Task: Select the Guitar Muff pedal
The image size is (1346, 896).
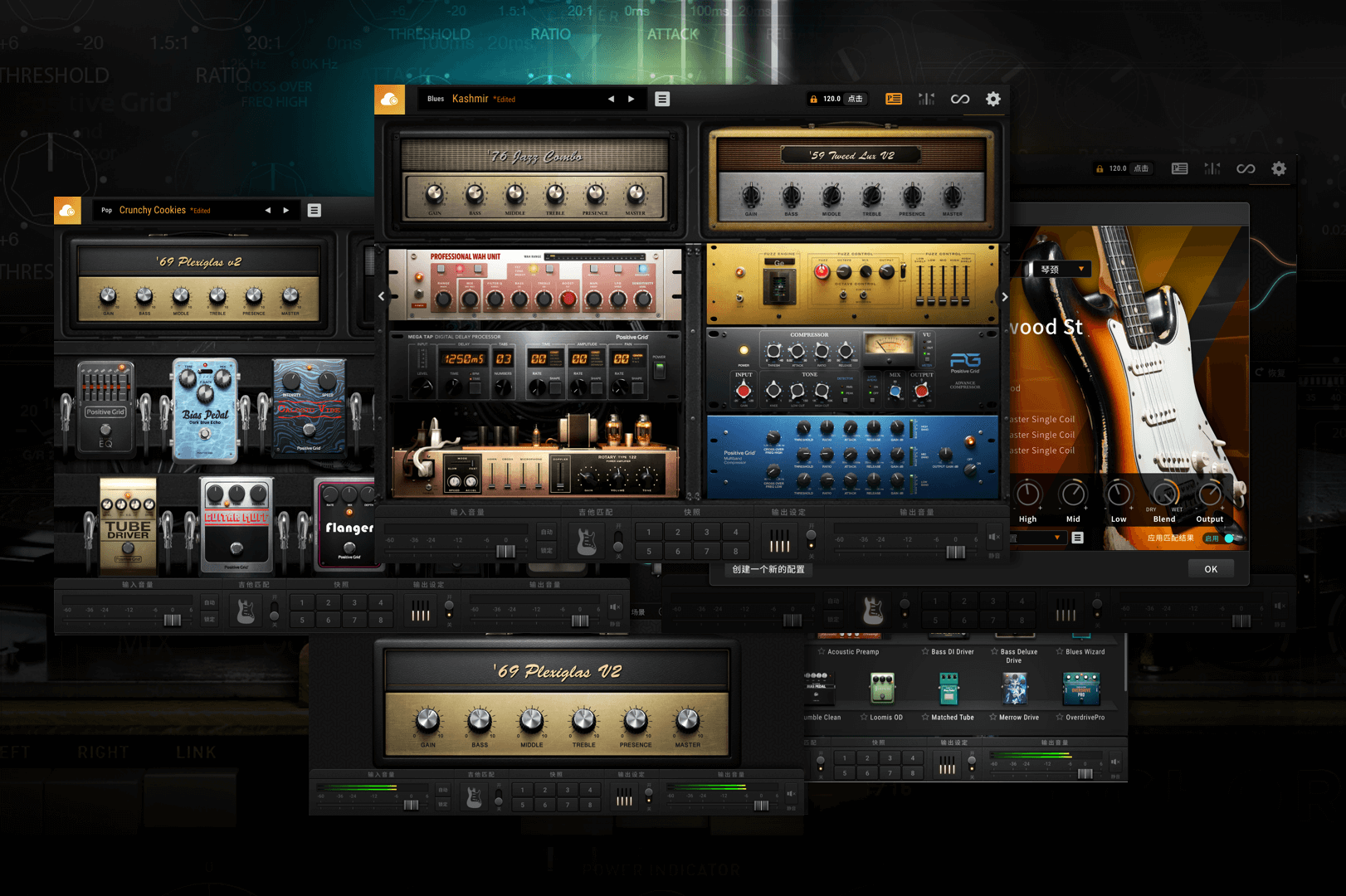Action: [237, 525]
